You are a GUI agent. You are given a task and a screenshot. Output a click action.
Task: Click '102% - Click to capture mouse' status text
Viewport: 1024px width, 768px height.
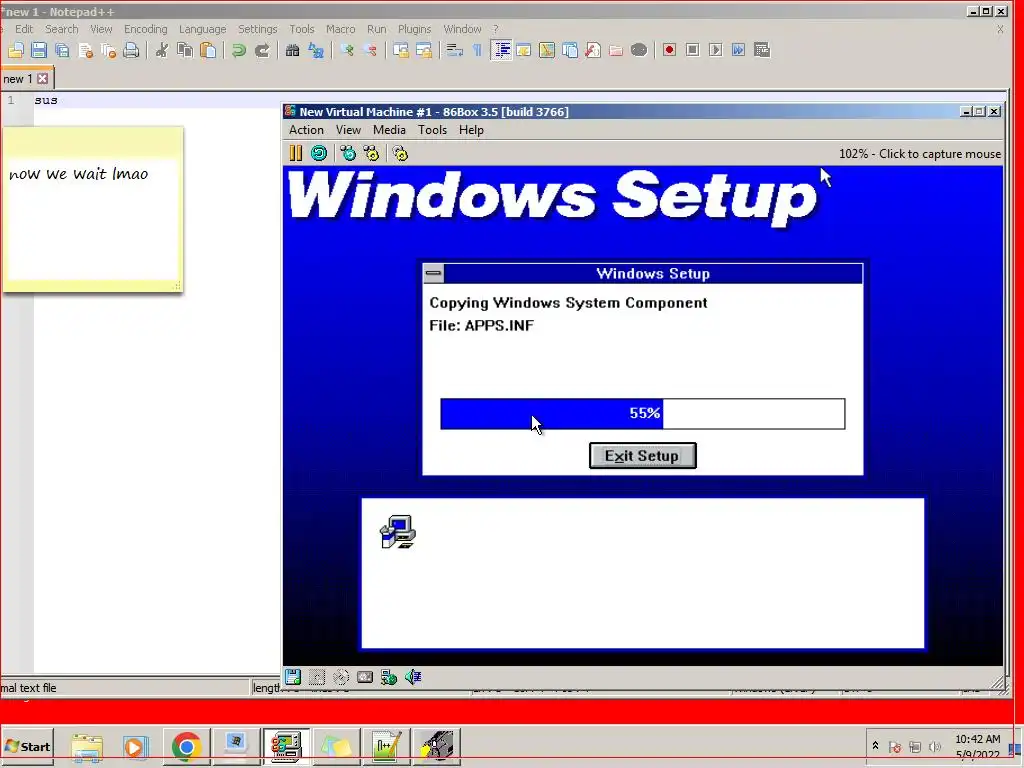point(920,154)
